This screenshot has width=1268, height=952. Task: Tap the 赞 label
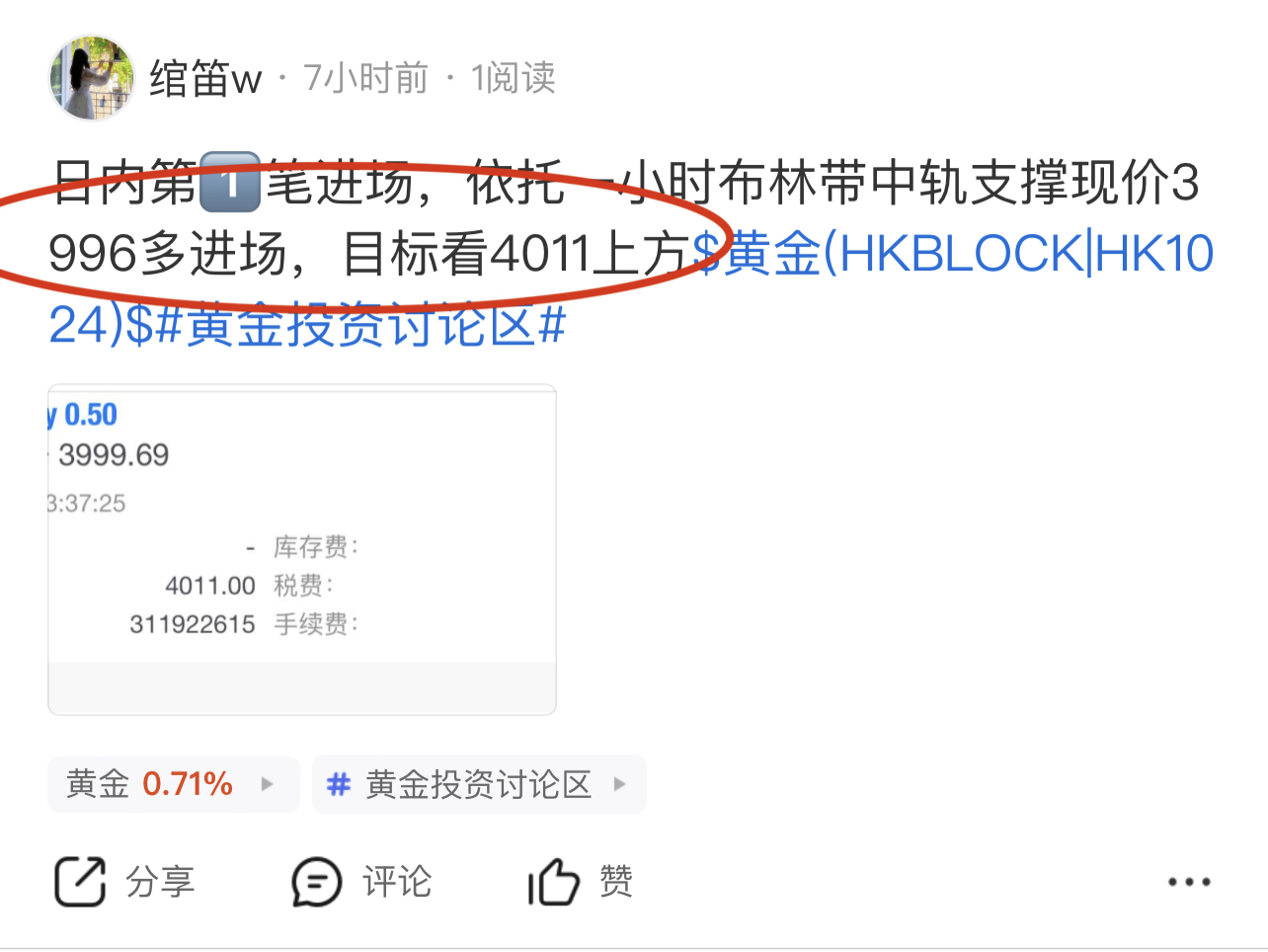tap(616, 881)
